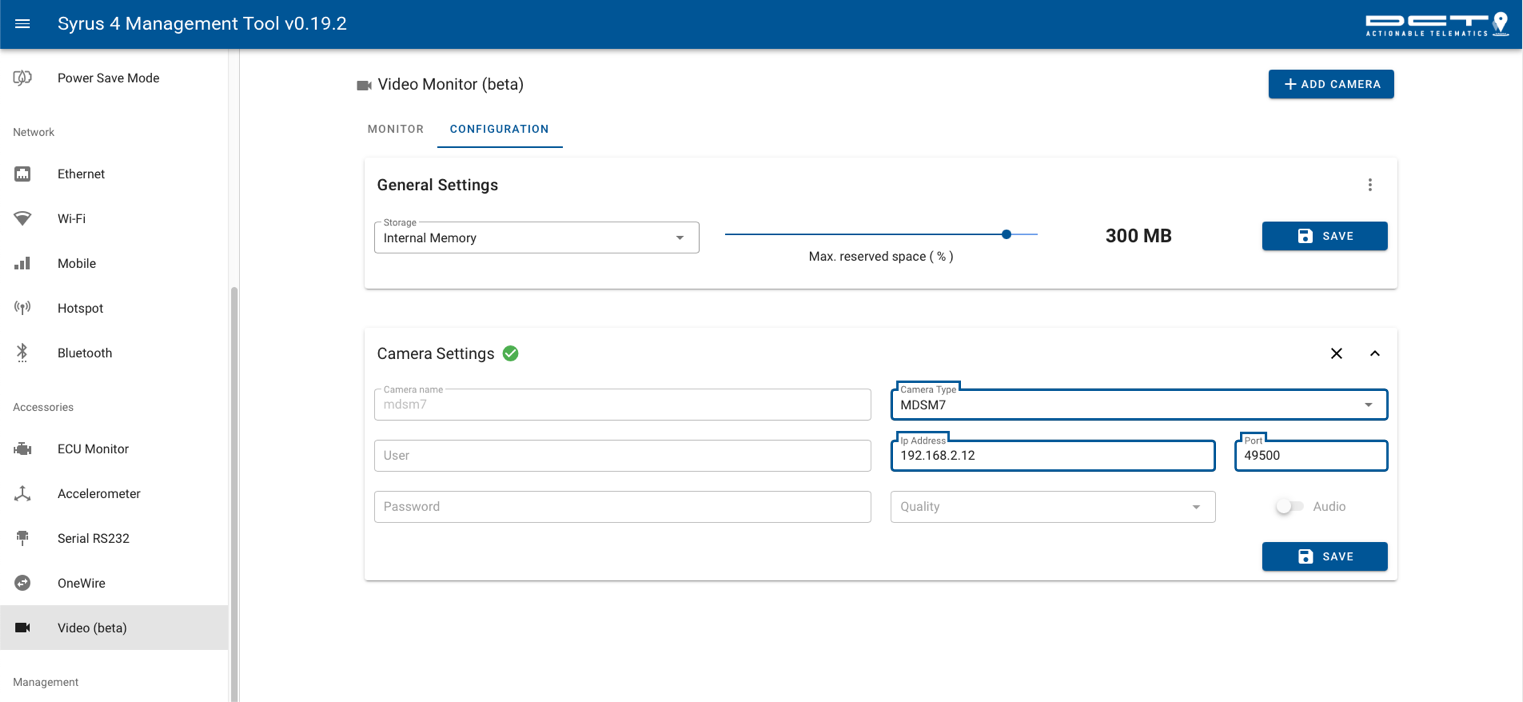Click the Network section label
1523x702 pixels.
(x=34, y=132)
